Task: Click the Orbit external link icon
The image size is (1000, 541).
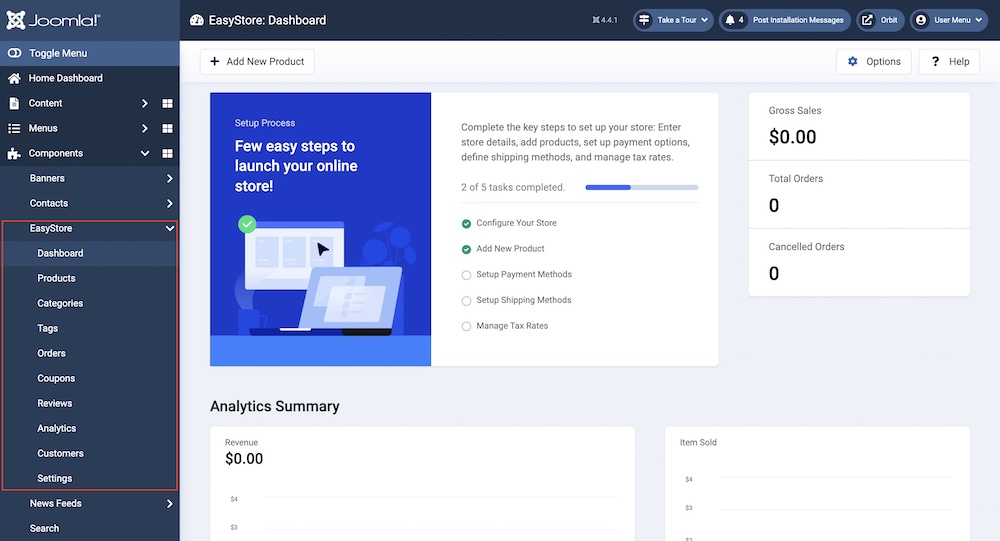Action: click(866, 20)
